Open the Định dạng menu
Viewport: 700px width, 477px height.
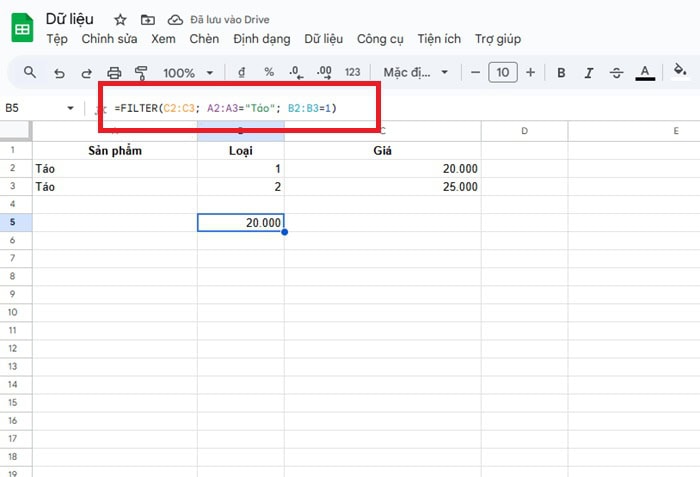coord(261,39)
